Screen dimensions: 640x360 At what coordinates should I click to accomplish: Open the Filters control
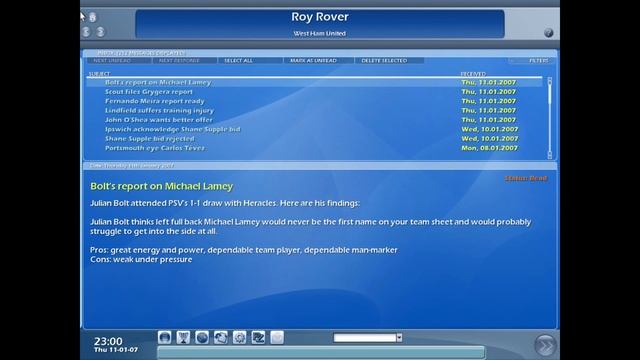532,60
